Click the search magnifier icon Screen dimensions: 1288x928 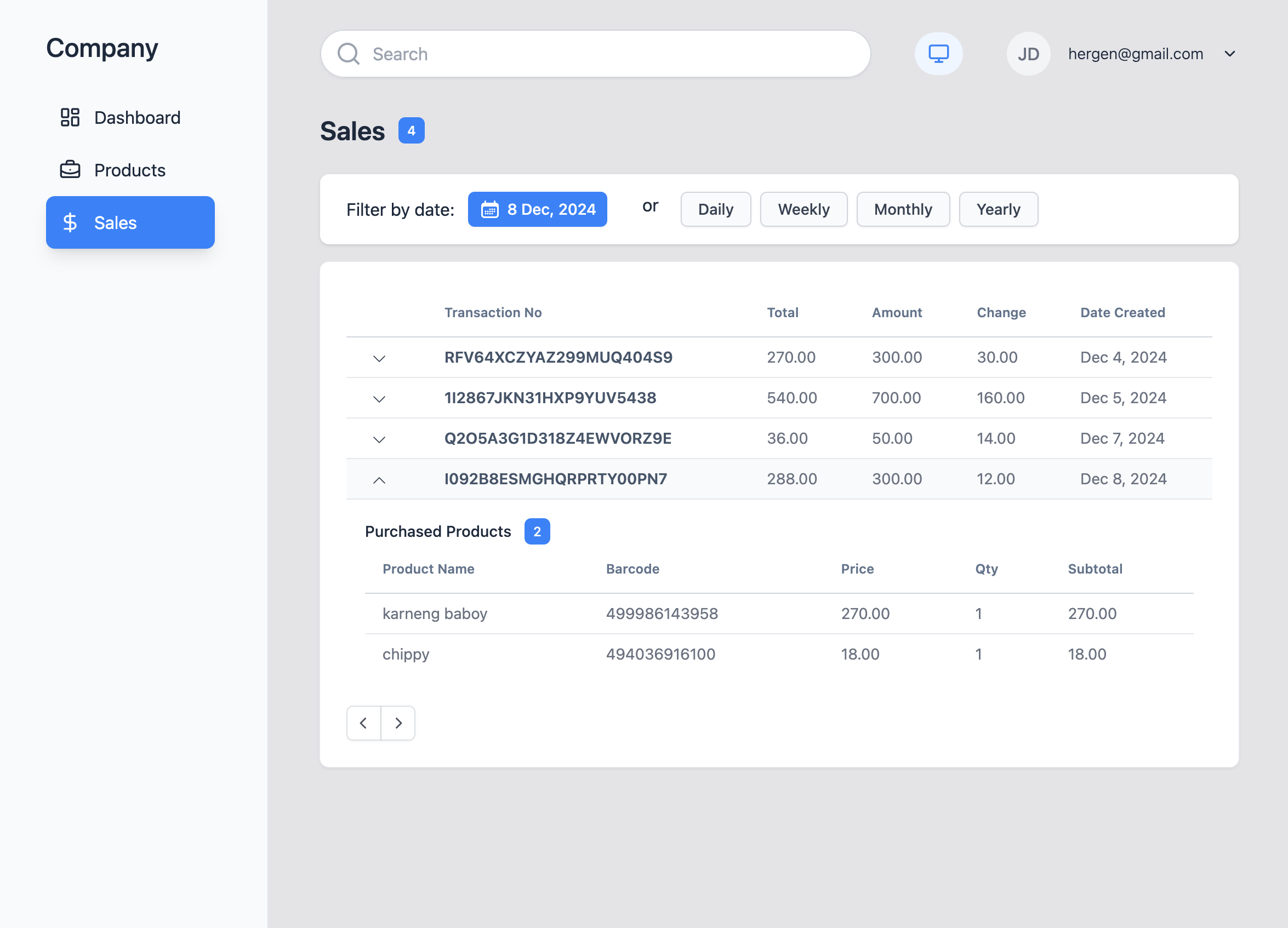[348, 54]
